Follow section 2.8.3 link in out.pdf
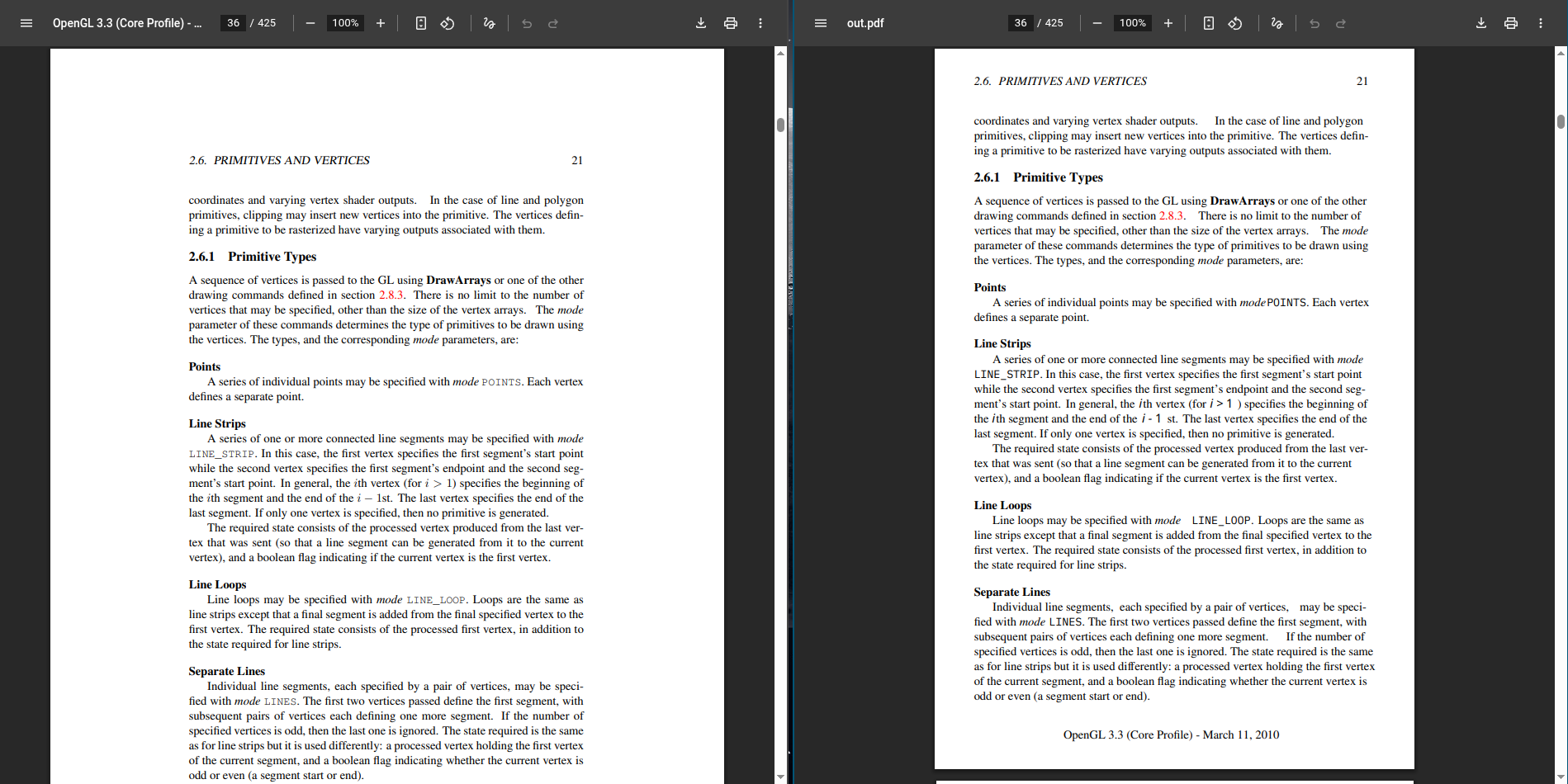Screen dimensions: 1568x784 click(x=1171, y=216)
